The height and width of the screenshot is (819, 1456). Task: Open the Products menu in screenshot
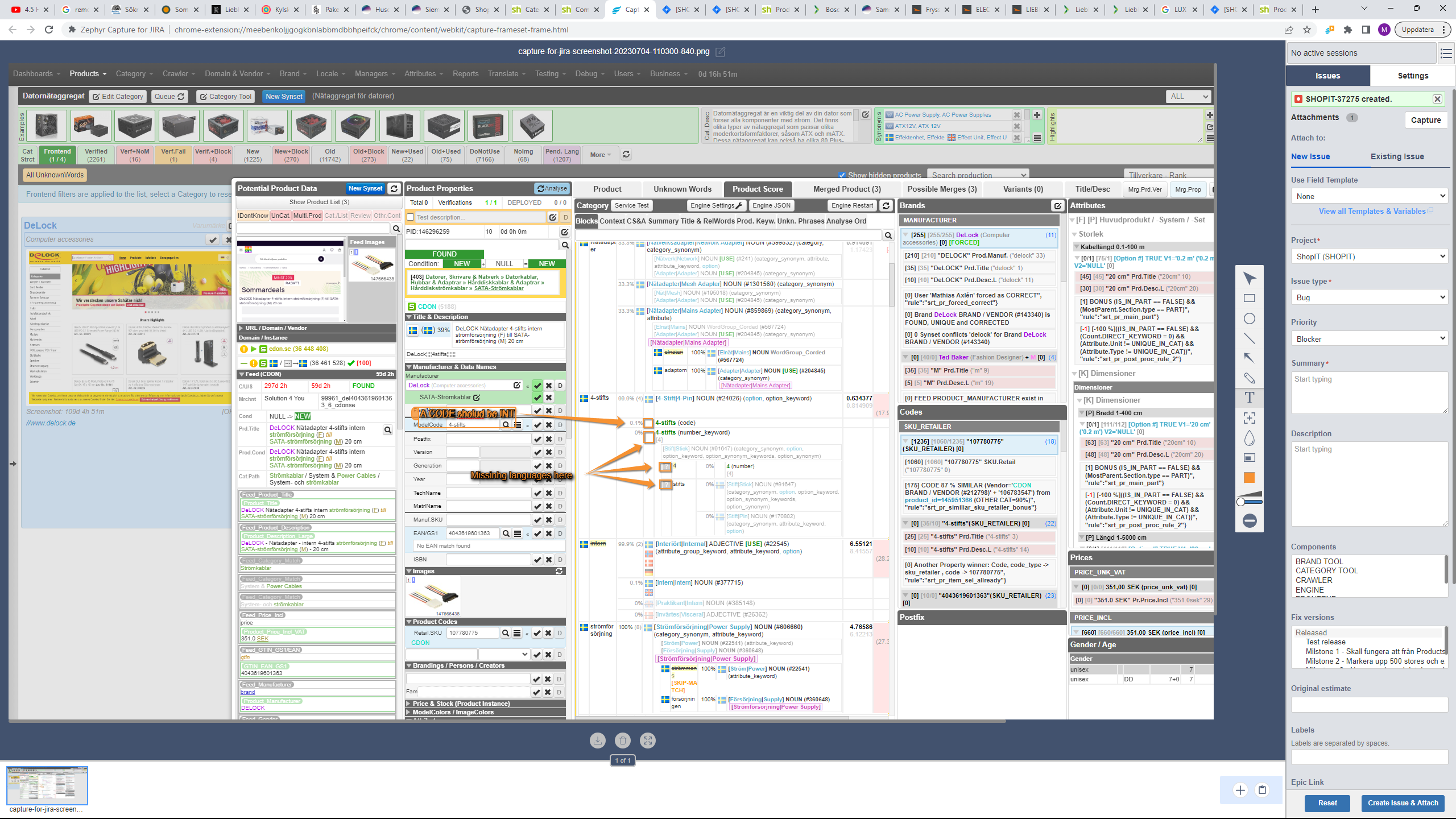pos(88,74)
